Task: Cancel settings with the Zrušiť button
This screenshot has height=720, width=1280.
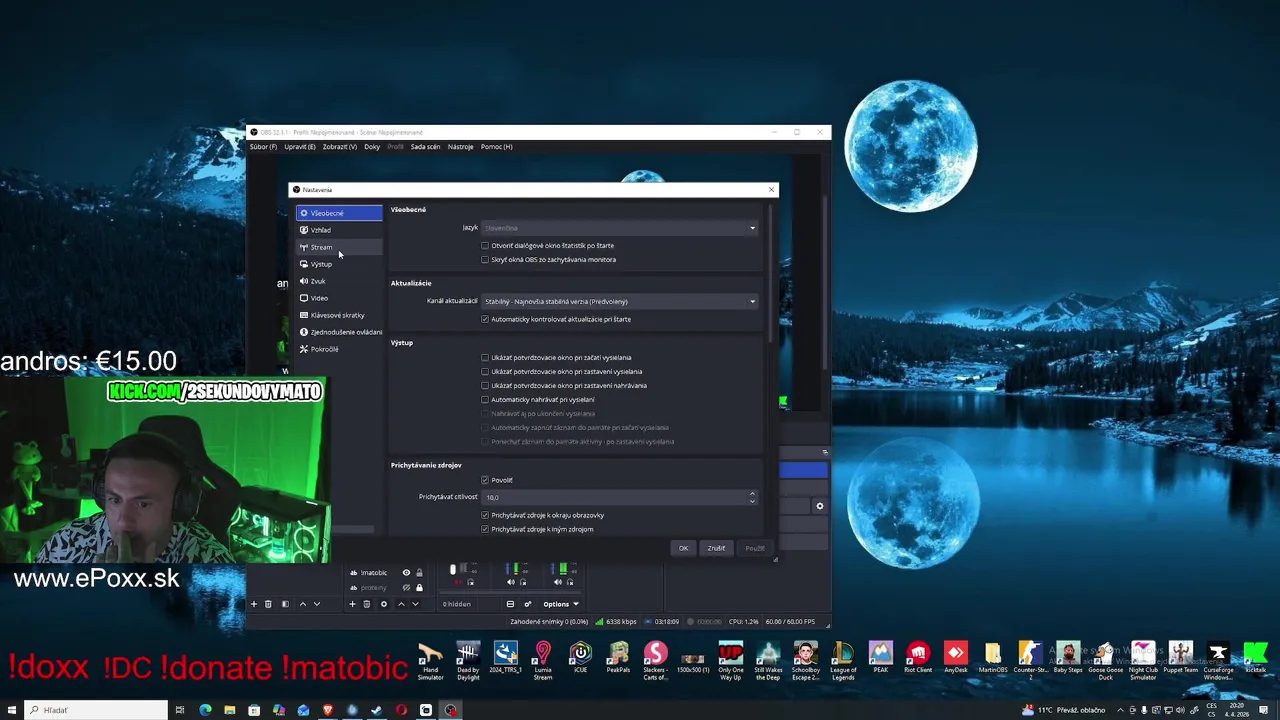Action: click(716, 548)
